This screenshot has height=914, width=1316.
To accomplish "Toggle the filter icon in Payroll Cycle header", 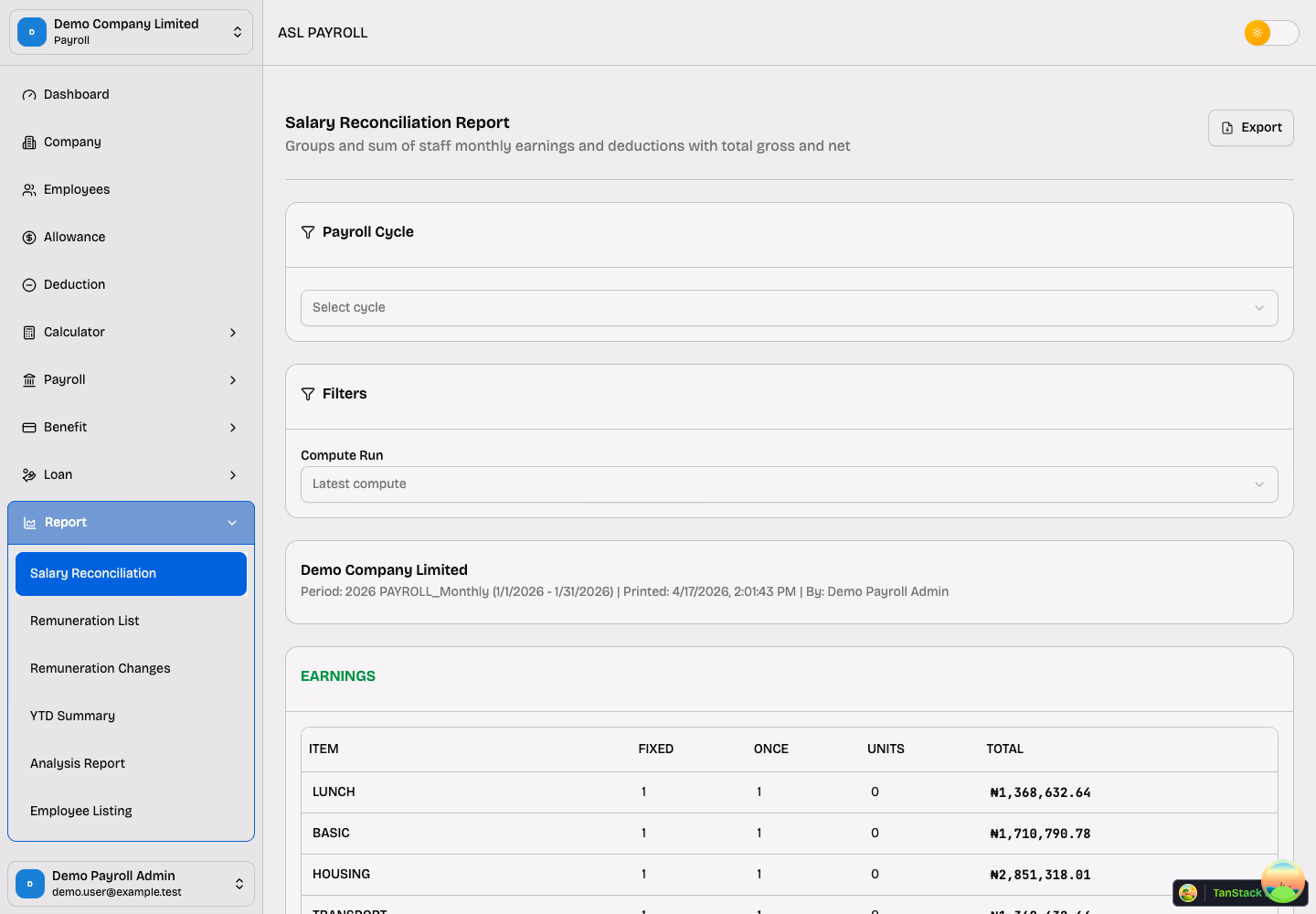I will click(308, 232).
